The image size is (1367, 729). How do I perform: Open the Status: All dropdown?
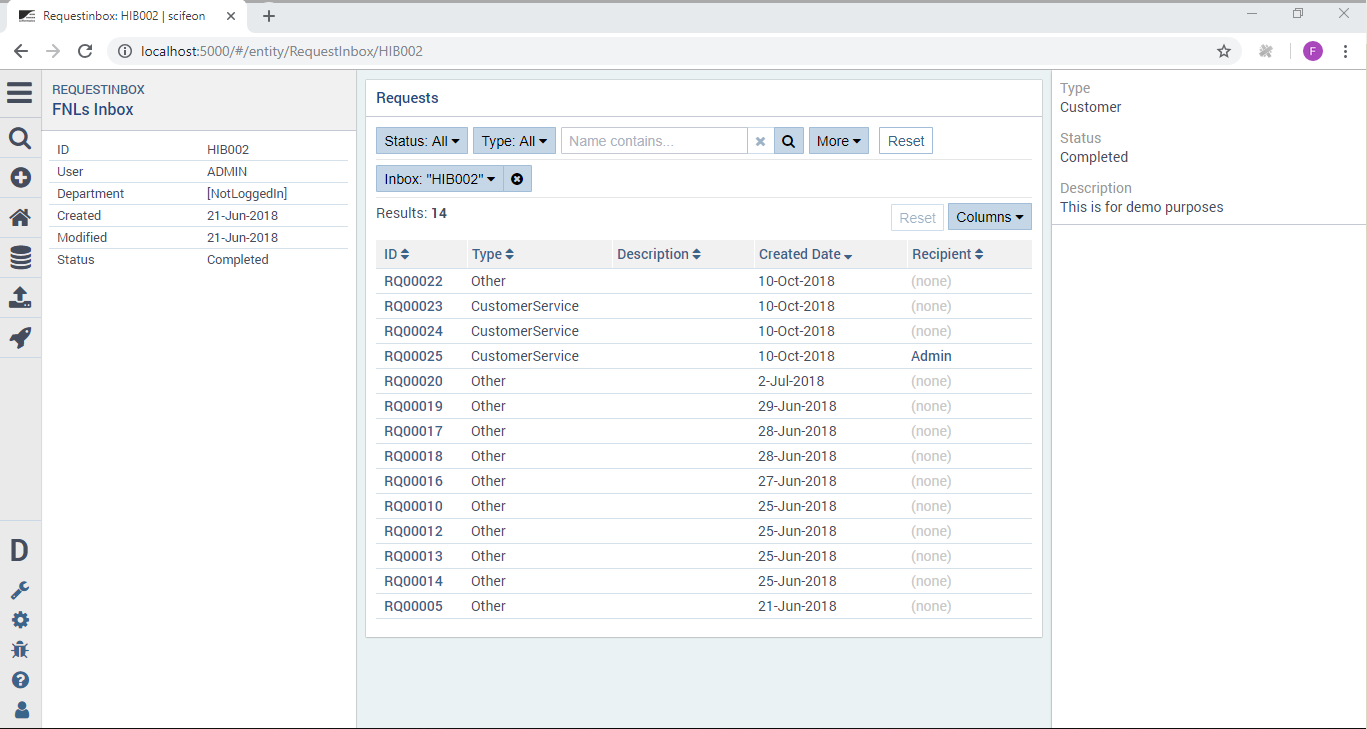point(423,141)
